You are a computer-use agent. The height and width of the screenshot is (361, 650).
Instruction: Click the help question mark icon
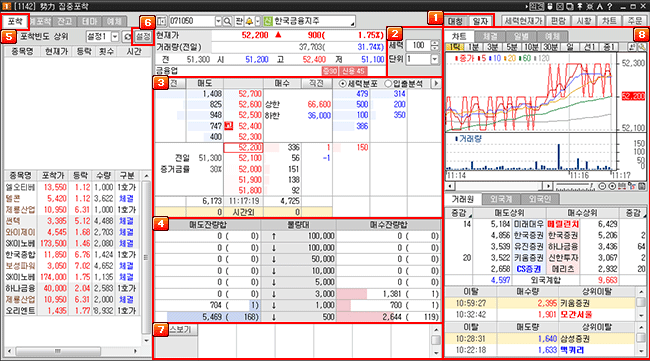[609, 6]
